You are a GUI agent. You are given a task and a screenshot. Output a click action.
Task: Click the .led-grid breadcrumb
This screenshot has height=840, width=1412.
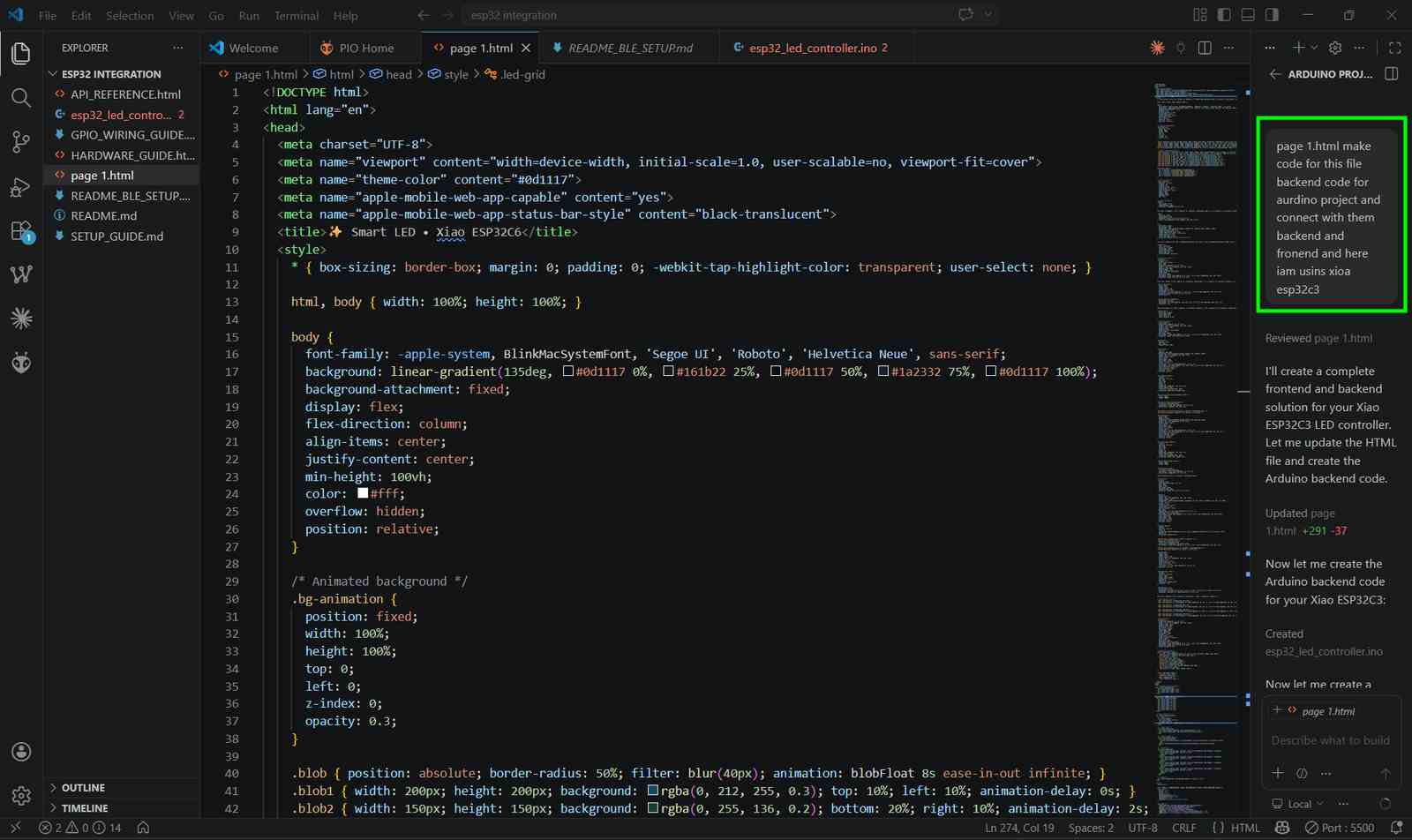pos(515,74)
